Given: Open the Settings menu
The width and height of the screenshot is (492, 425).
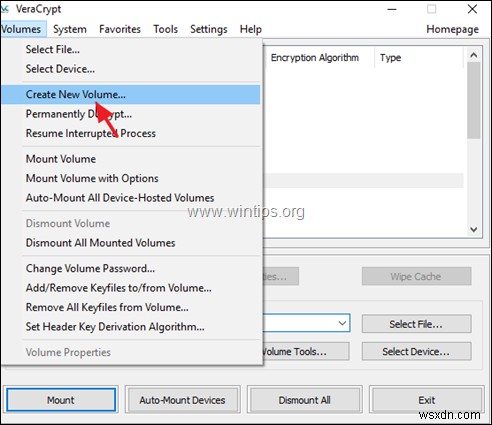Looking at the screenshot, I should (209, 29).
